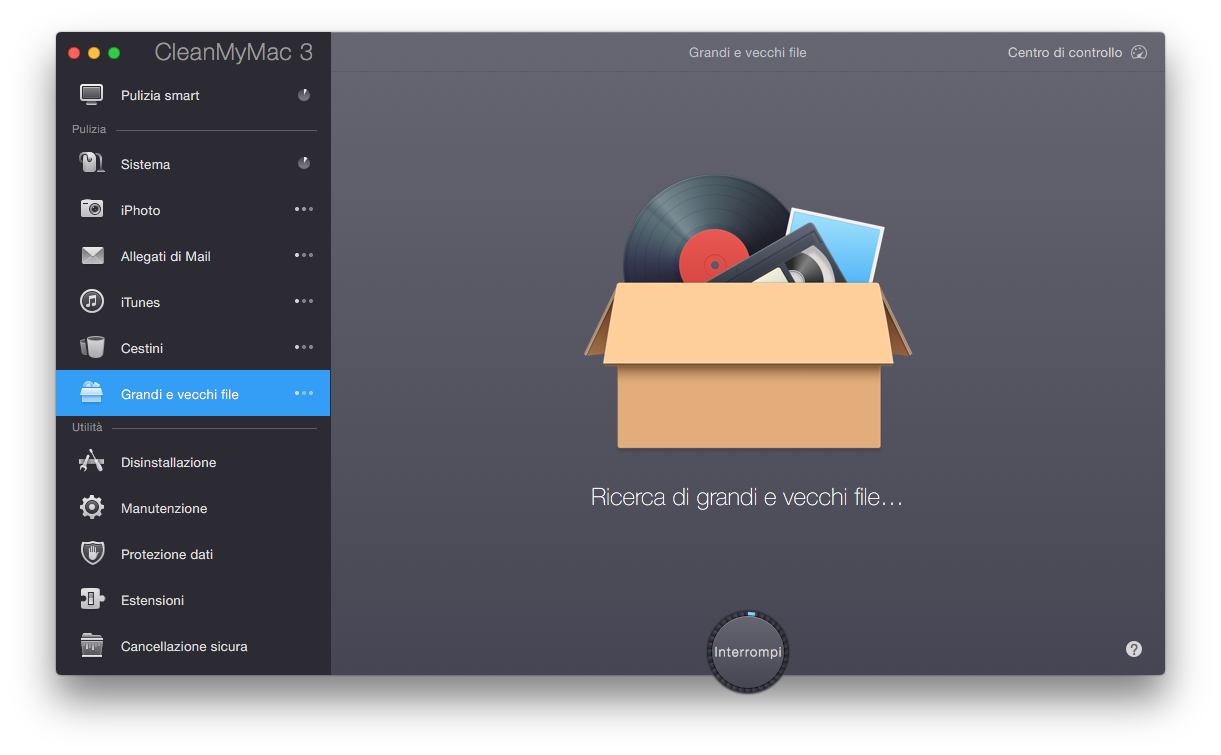Click the Pulizia smart progress indicator

(x=304, y=95)
